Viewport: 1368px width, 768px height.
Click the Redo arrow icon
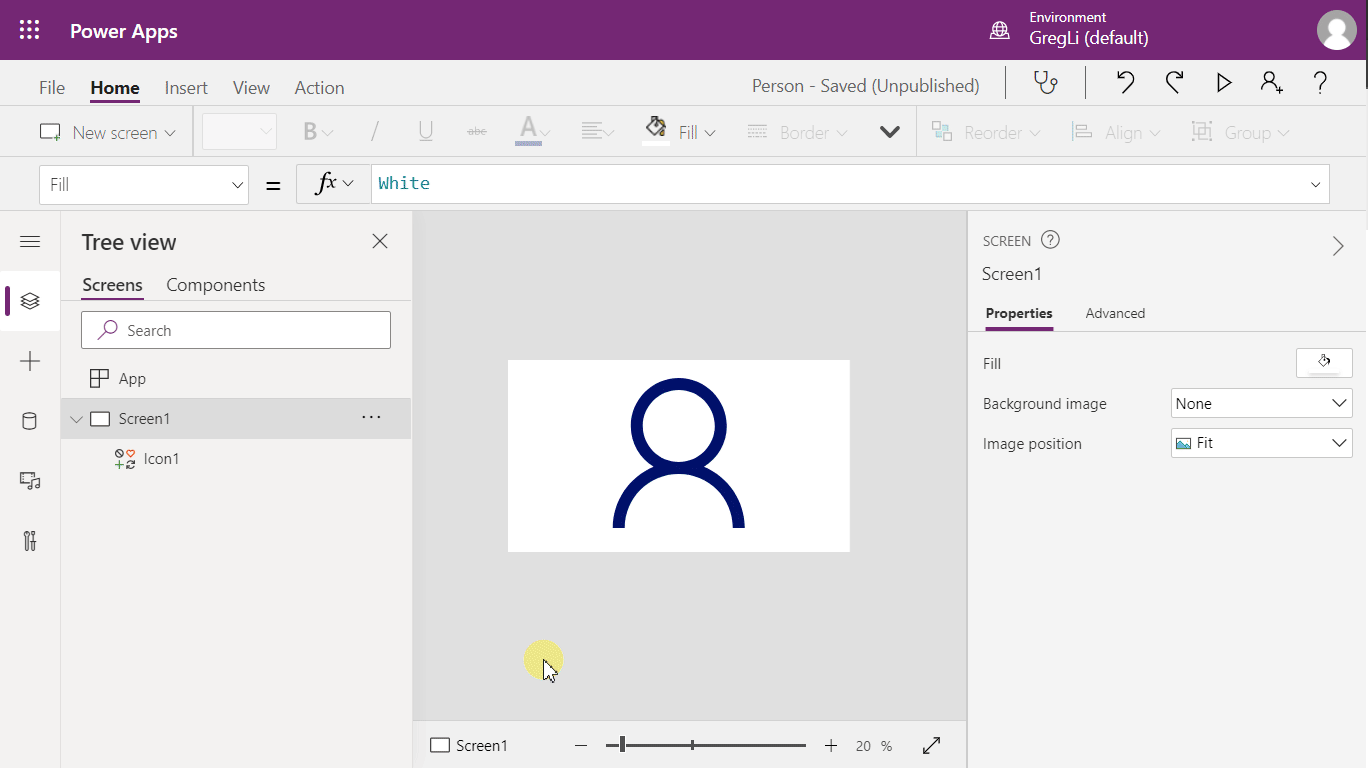[1175, 83]
